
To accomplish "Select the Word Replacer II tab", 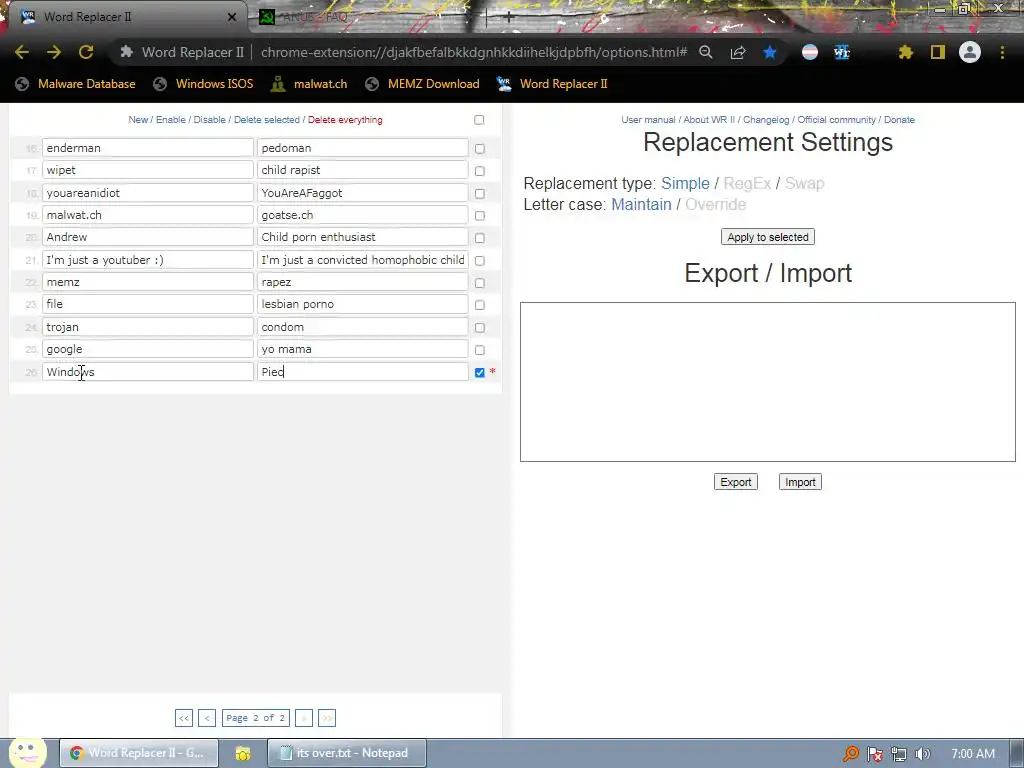I will coord(124,17).
